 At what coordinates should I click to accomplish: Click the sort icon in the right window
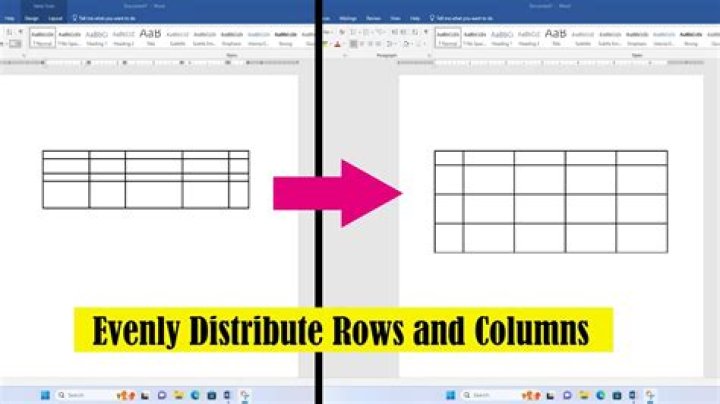415,32
